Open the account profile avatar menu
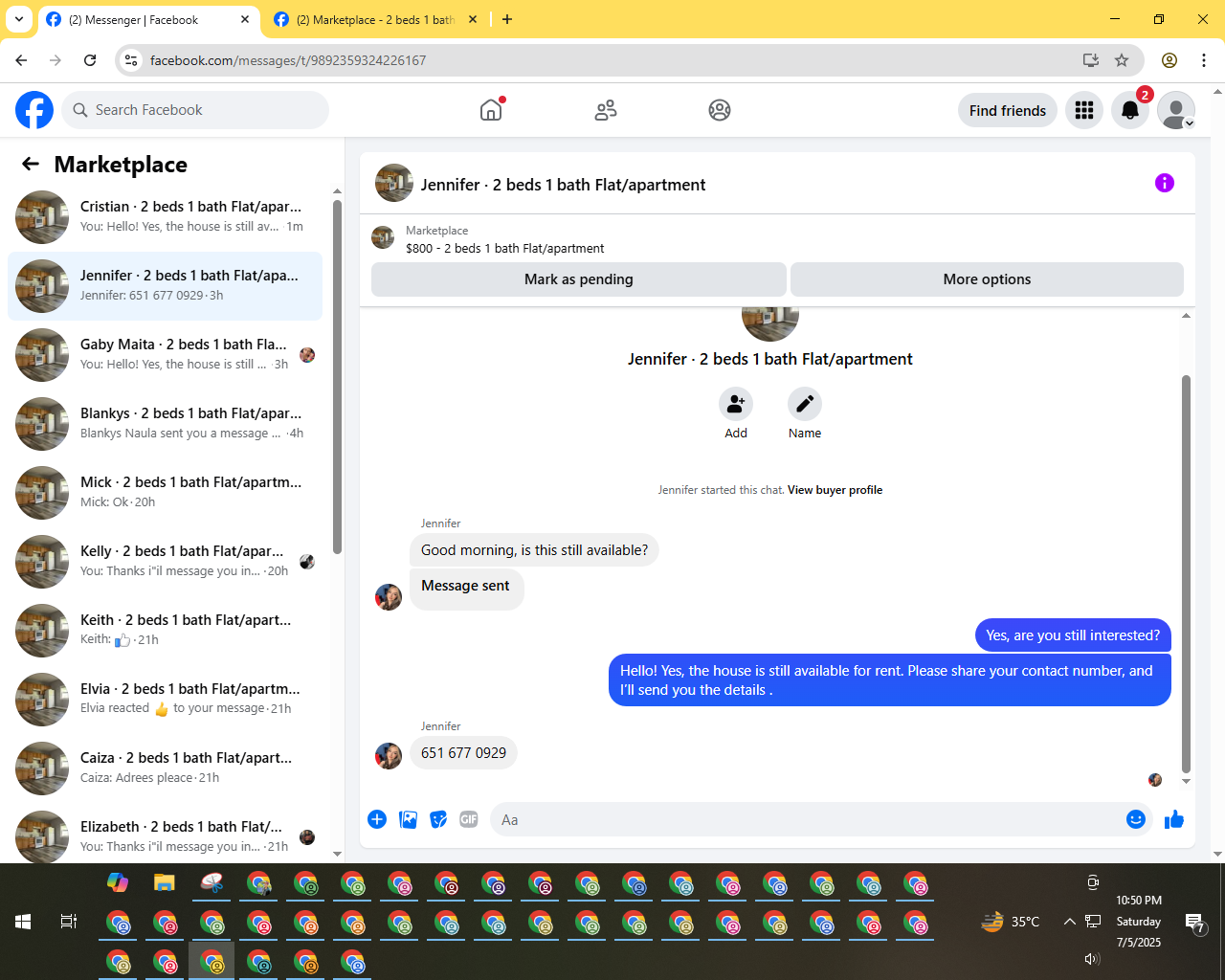This screenshot has height=980, width=1225. tap(1176, 110)
